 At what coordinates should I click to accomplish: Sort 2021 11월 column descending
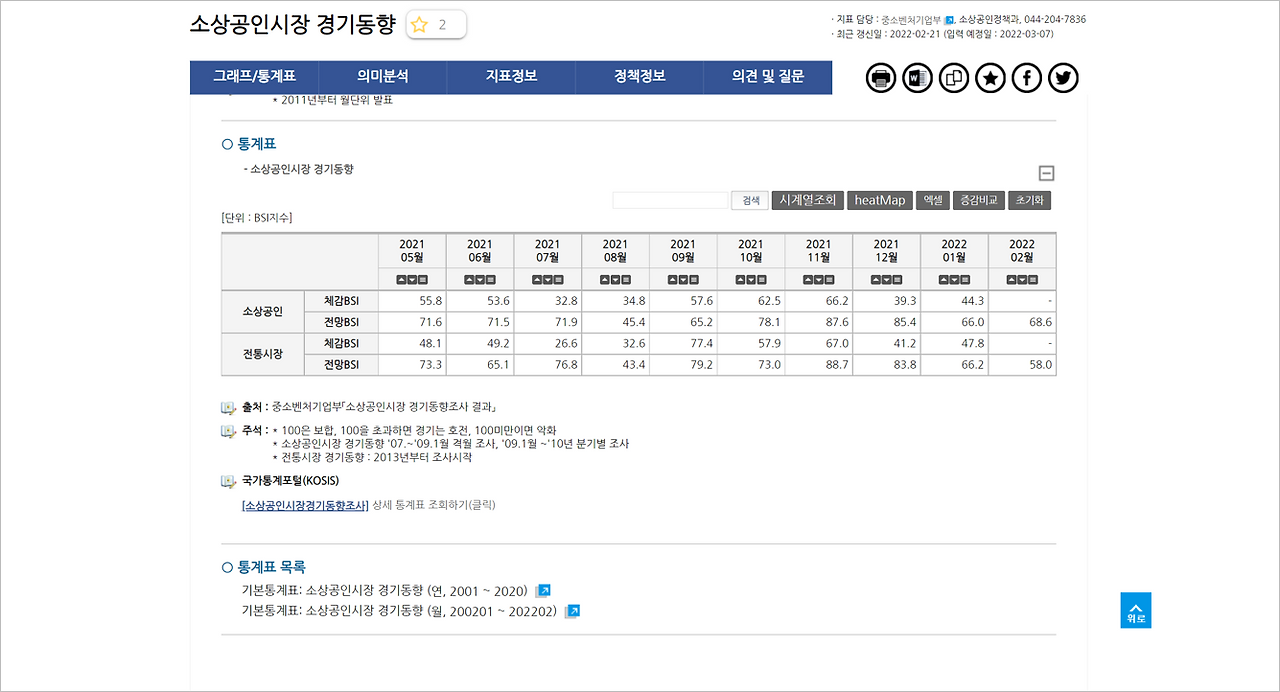coord(819,280)
